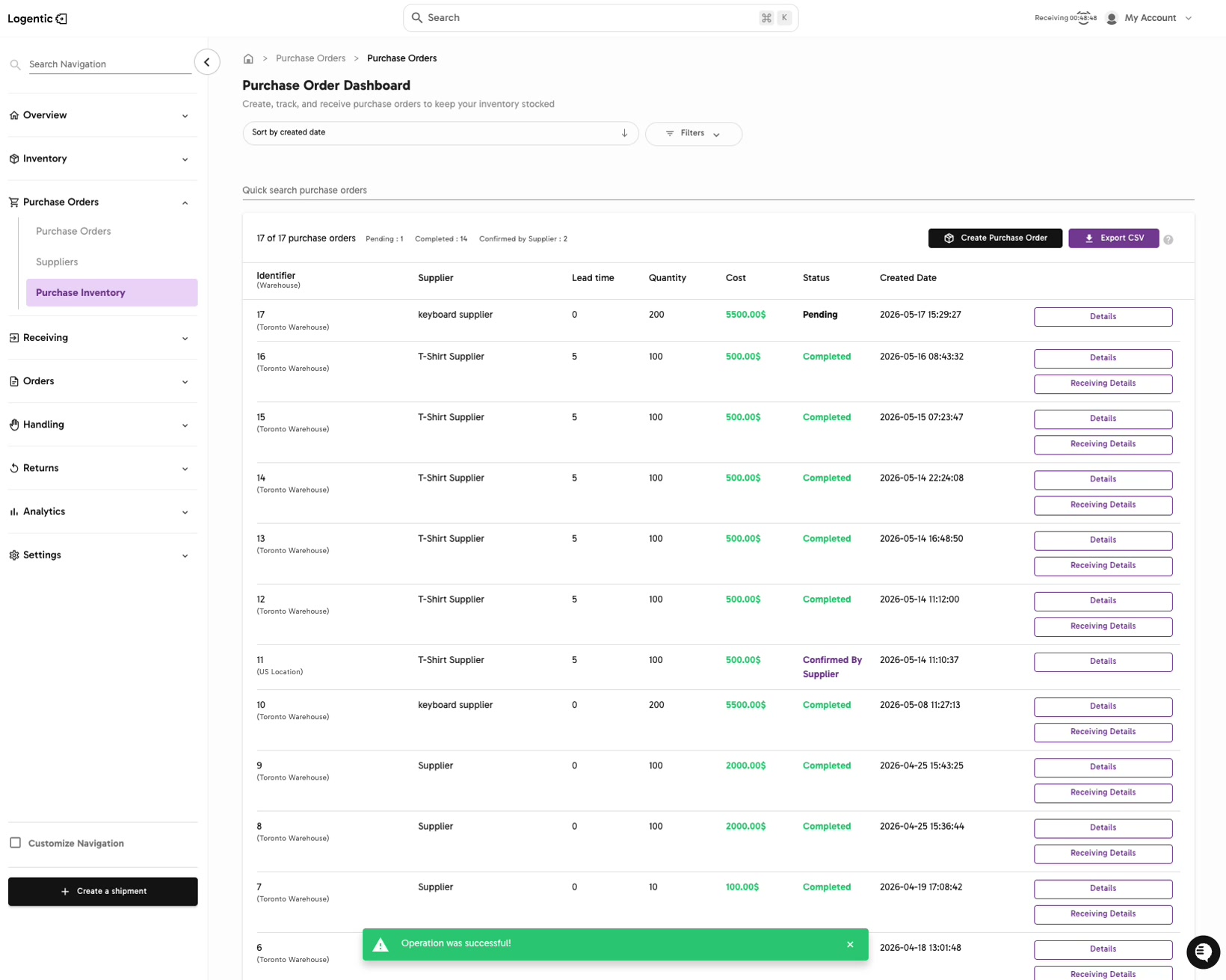
Task: Click the Logentic logo icon
Action: 62,19
